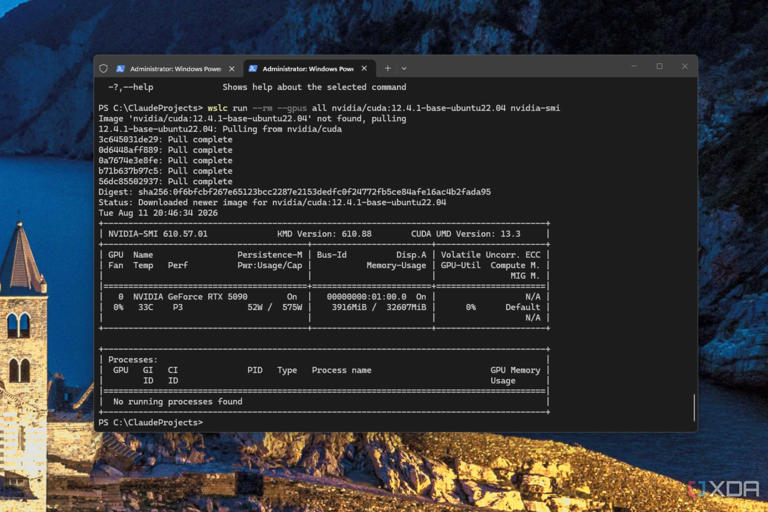Click 'No running processes found' text
Viewport: 768px width, 512px height.
pos(178,402)
